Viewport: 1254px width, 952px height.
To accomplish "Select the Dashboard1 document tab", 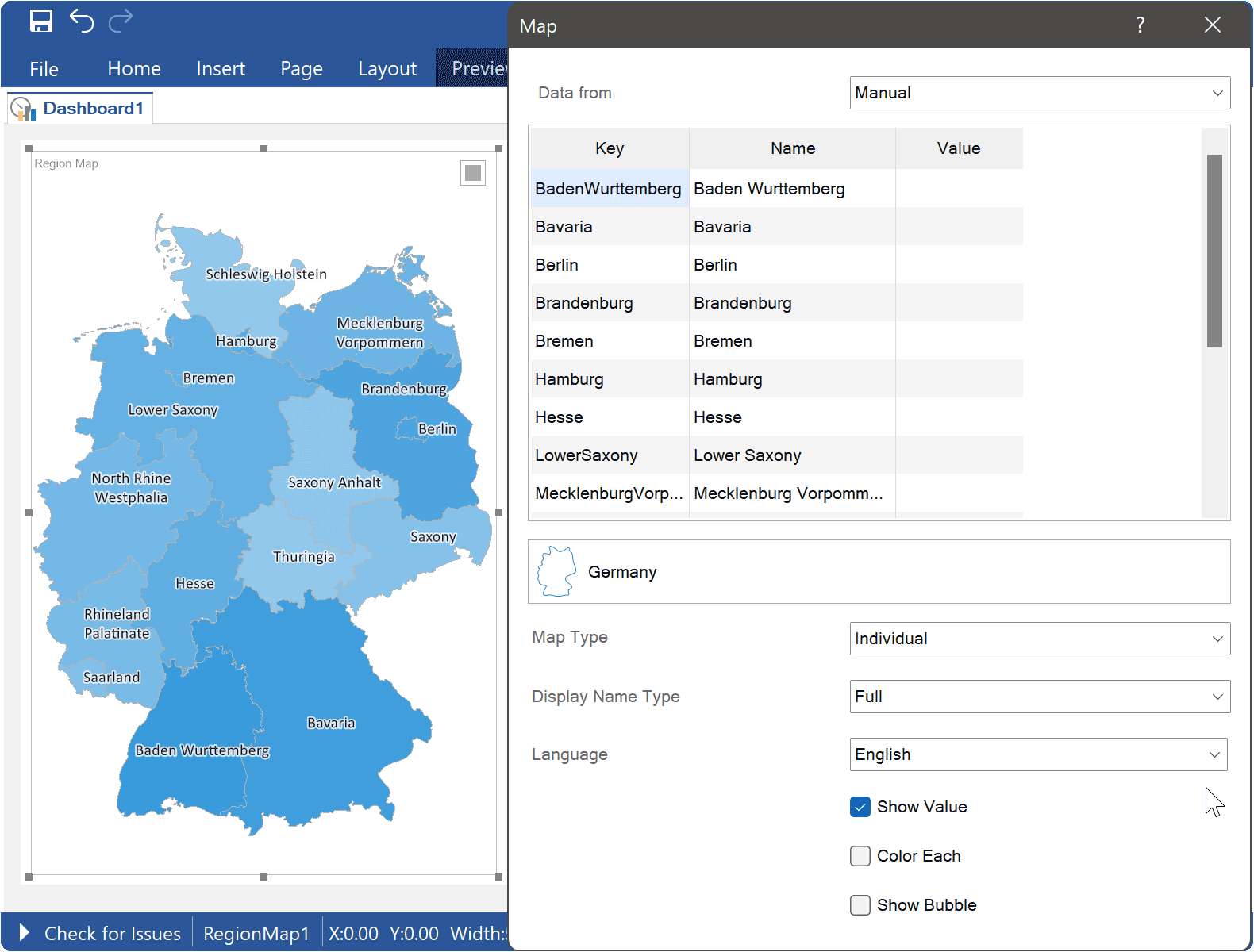I will pyautogui.click(x=80, y=109).
